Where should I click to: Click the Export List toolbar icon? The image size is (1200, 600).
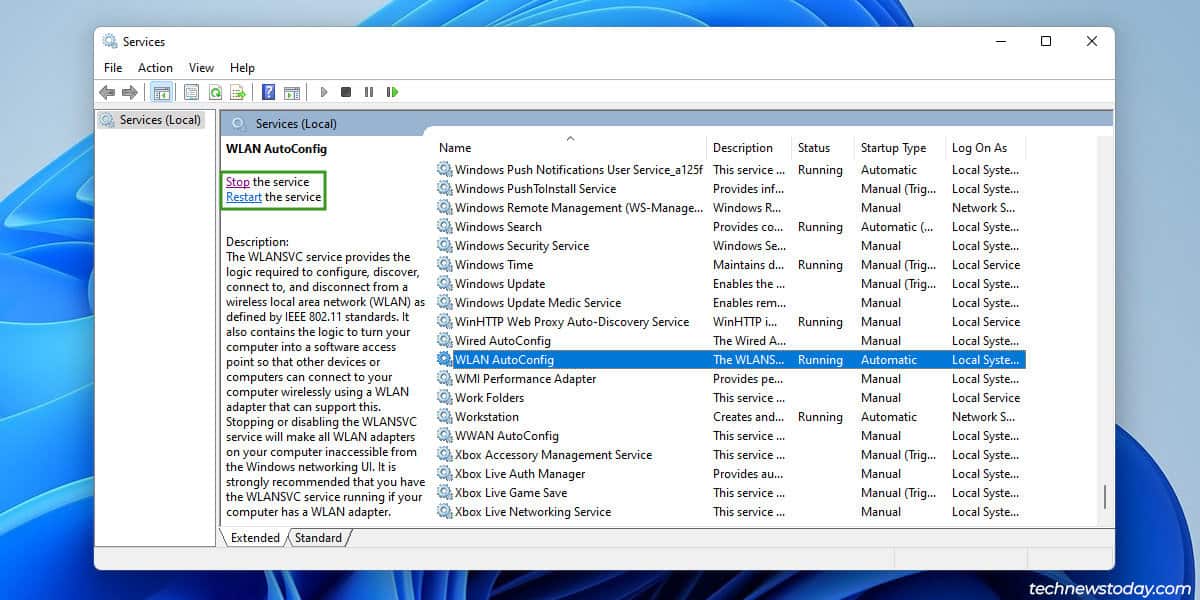click(x=238, y=92)
